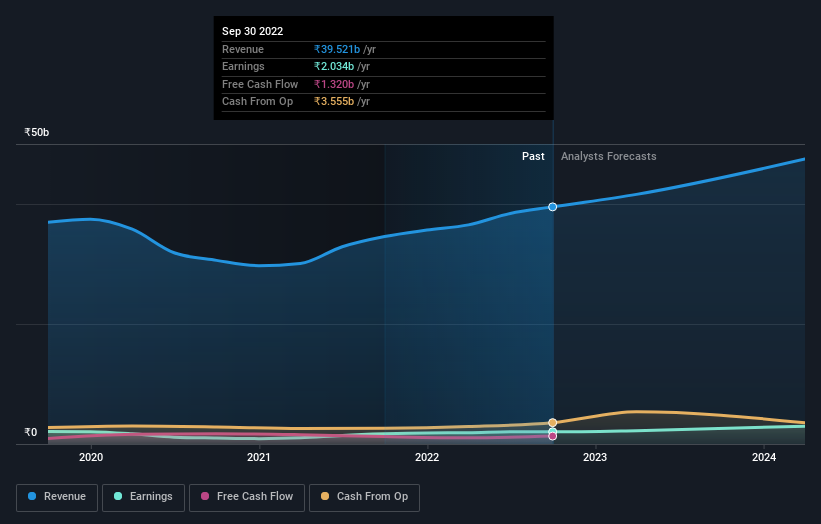
Task: Click the Free Cash Flow label in tooltip
Action: tap(260, 84)
